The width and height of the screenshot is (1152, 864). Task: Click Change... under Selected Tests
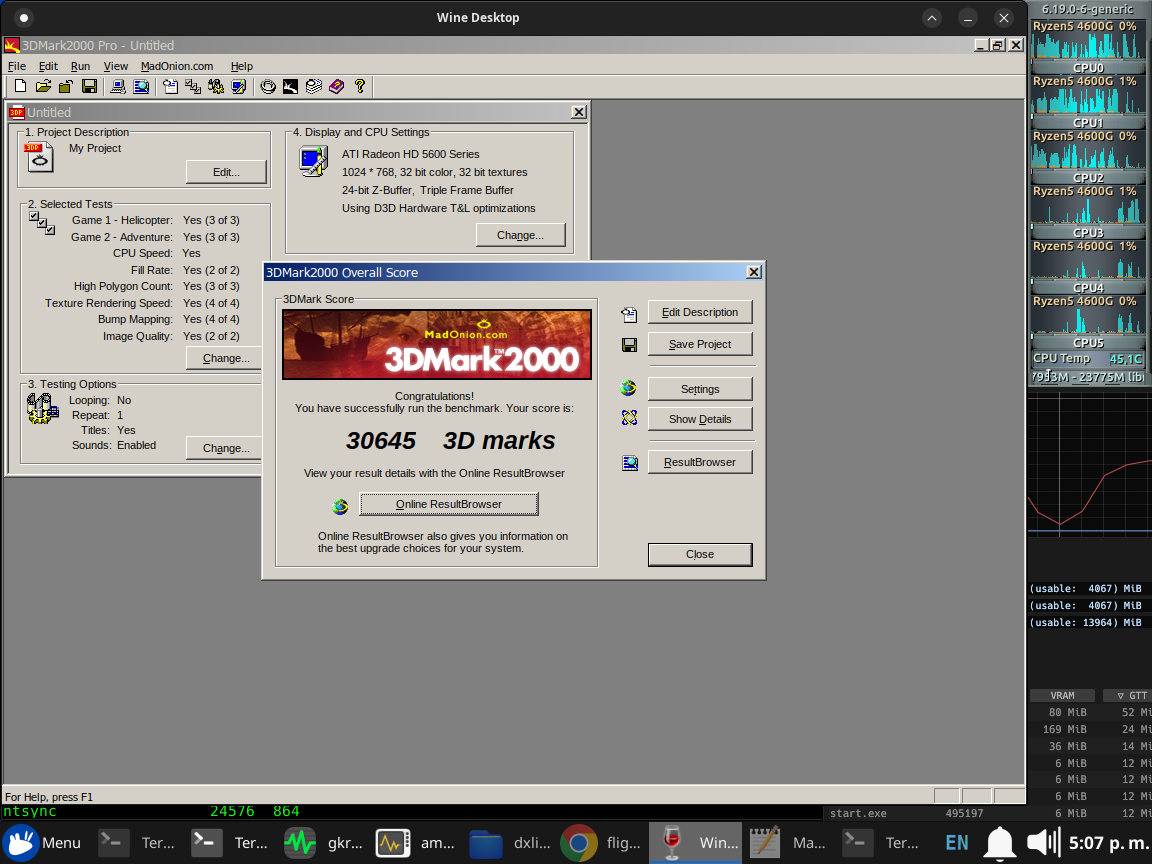225,359
